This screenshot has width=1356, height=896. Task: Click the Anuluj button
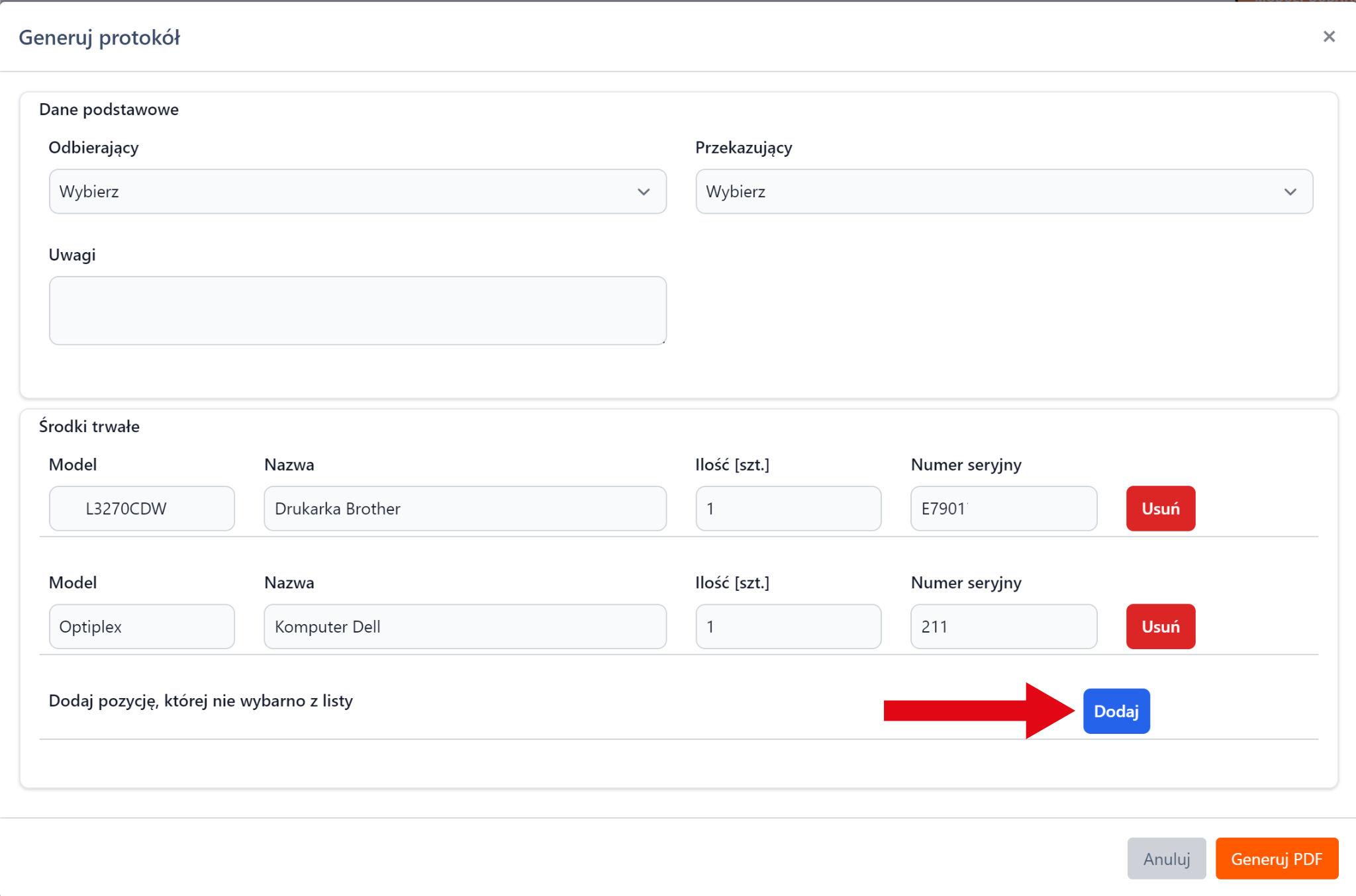click(x=1166, y=858)
